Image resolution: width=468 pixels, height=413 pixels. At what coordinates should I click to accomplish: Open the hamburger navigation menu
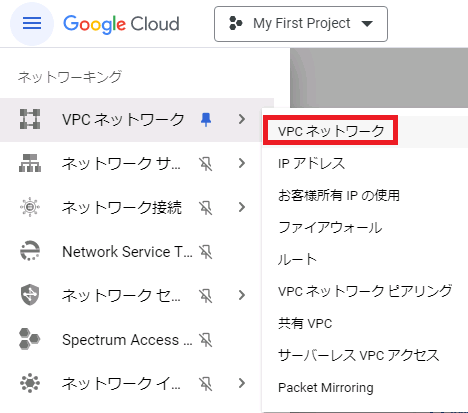point(32,24)
